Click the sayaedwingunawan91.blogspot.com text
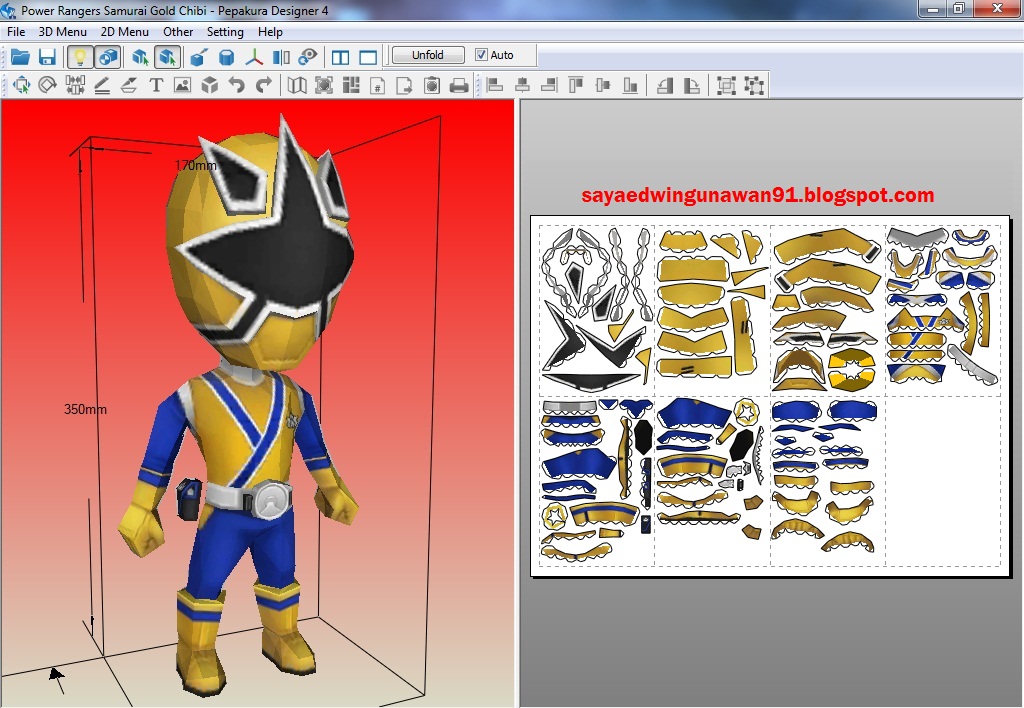 pos(758,195)
